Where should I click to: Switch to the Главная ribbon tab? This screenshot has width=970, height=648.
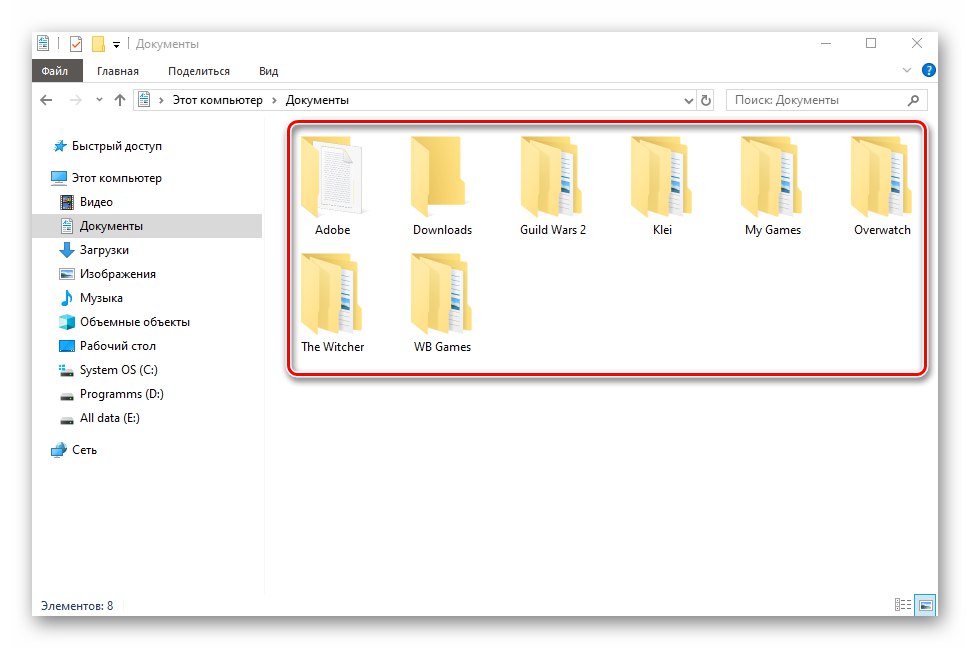point(118,70)
